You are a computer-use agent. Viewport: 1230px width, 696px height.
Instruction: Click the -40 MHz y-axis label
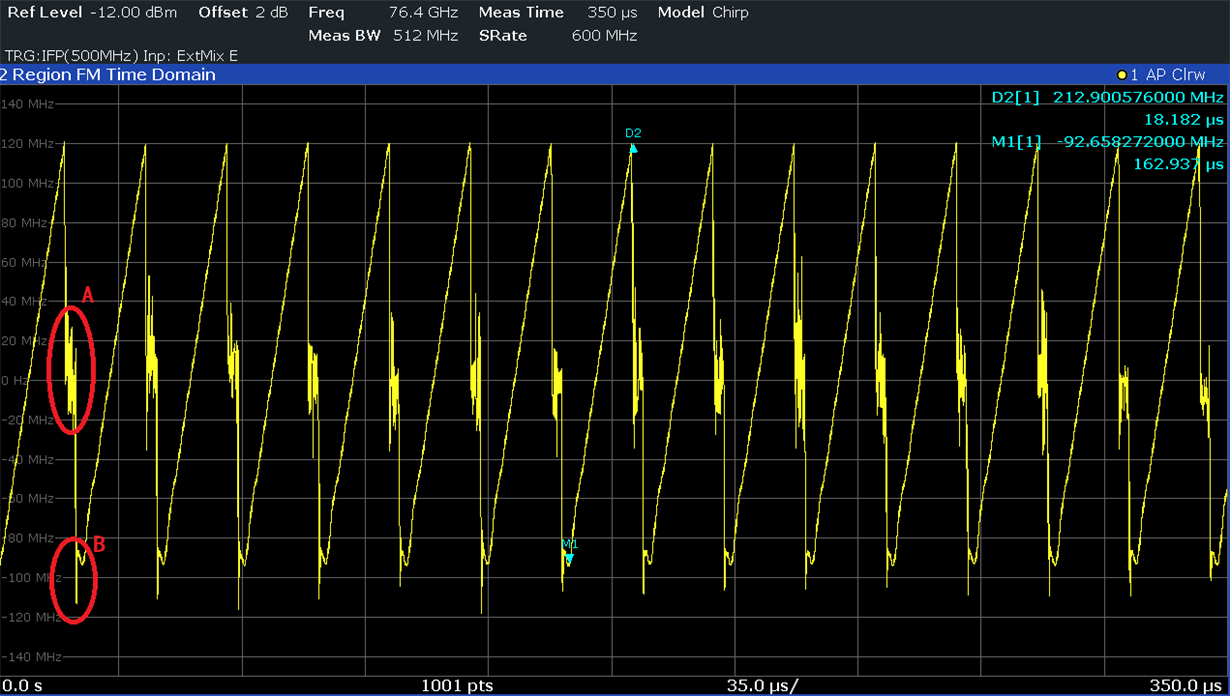28,459
